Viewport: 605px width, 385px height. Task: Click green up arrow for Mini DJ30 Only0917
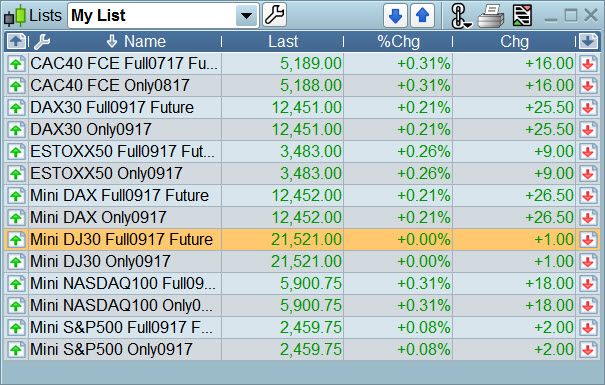pos(16,262)
